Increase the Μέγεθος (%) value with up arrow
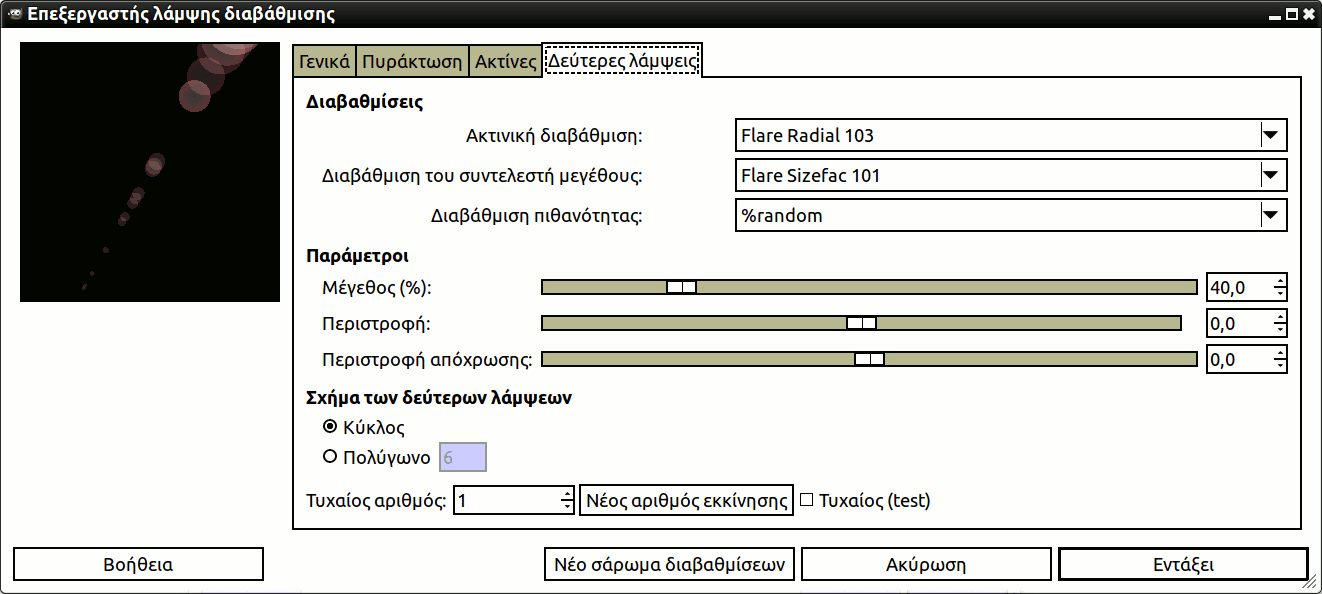This screenshot has height=594, width=1322. [x=1279, y=282]
